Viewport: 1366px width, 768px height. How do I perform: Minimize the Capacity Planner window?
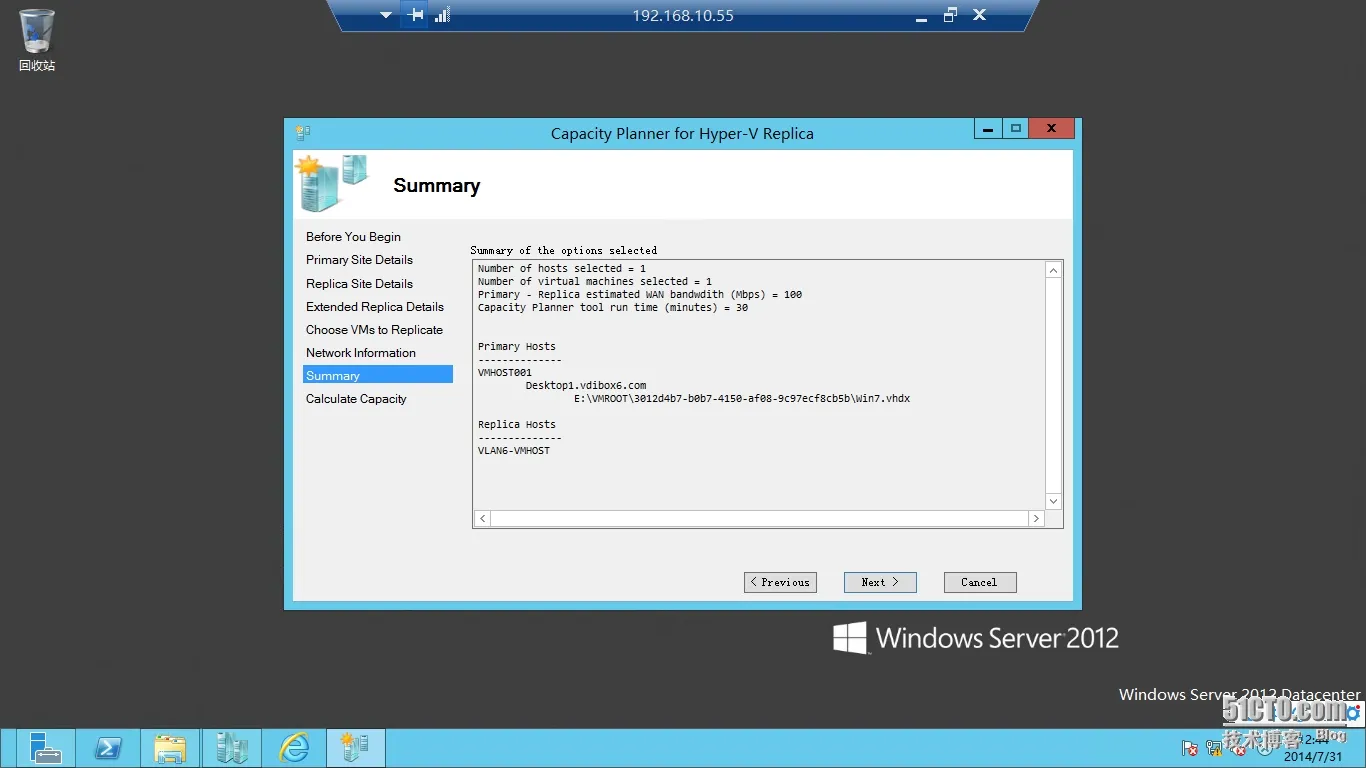(x=988, y=129)
